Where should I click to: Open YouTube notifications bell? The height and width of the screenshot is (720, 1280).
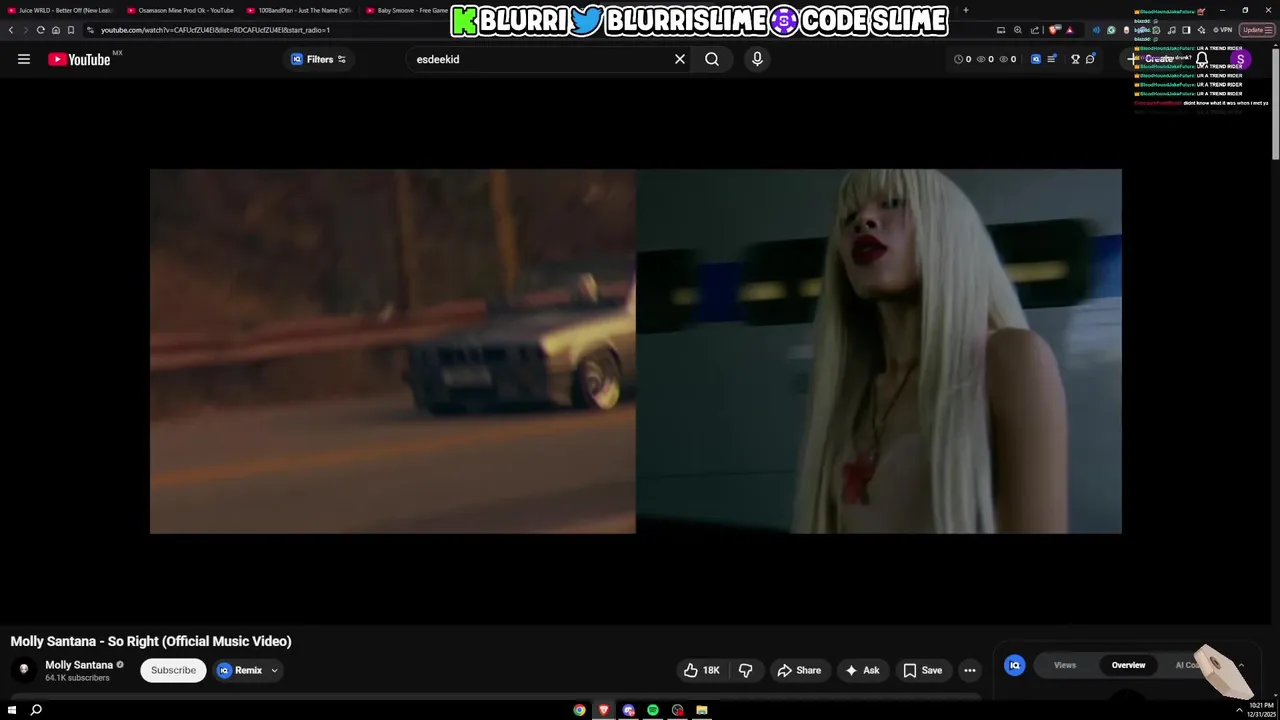(x=1202, y=59)
